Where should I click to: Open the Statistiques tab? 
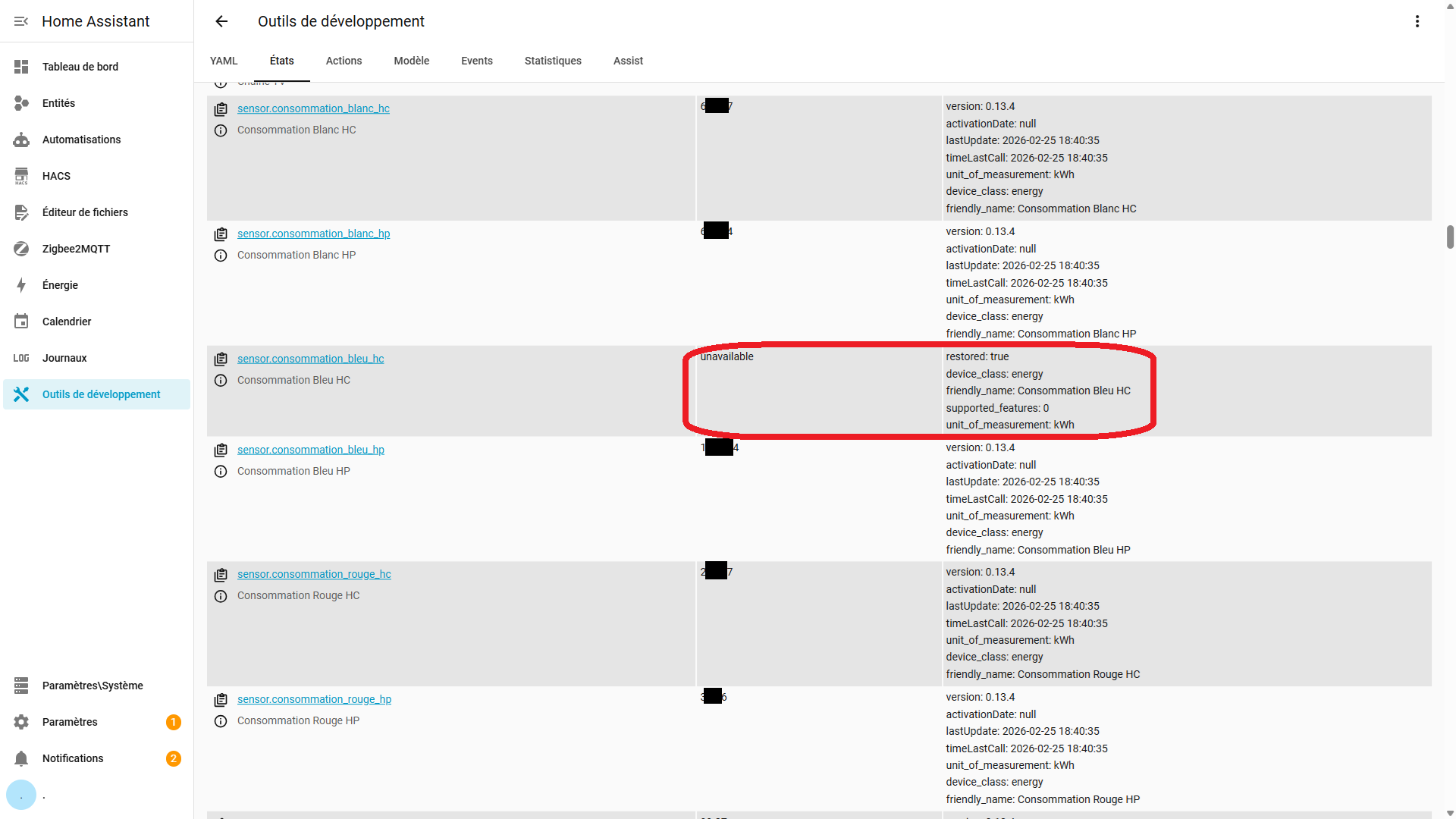click(553, 61)
